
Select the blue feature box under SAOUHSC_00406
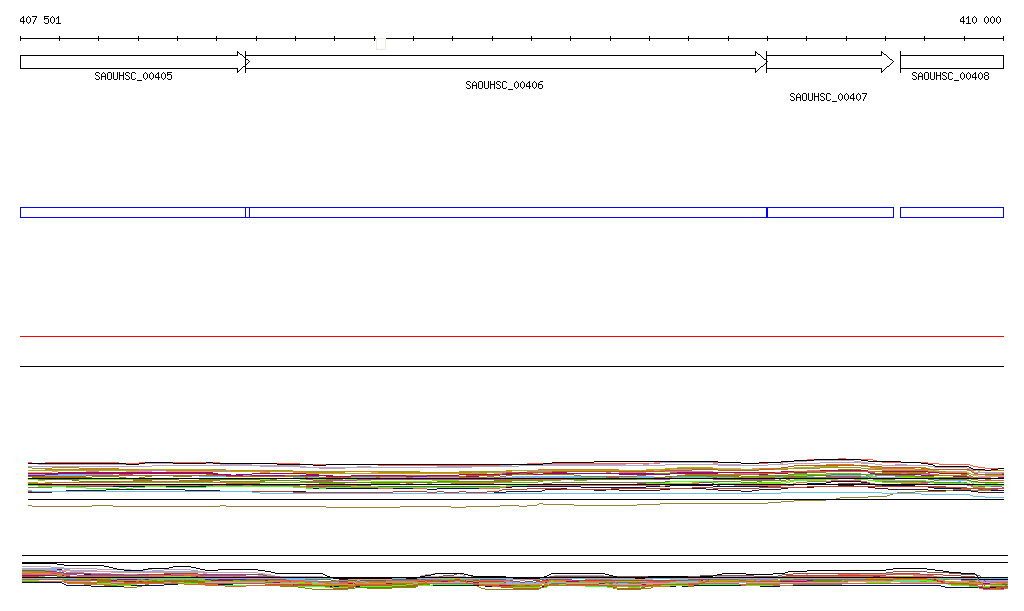coord(507,212)
